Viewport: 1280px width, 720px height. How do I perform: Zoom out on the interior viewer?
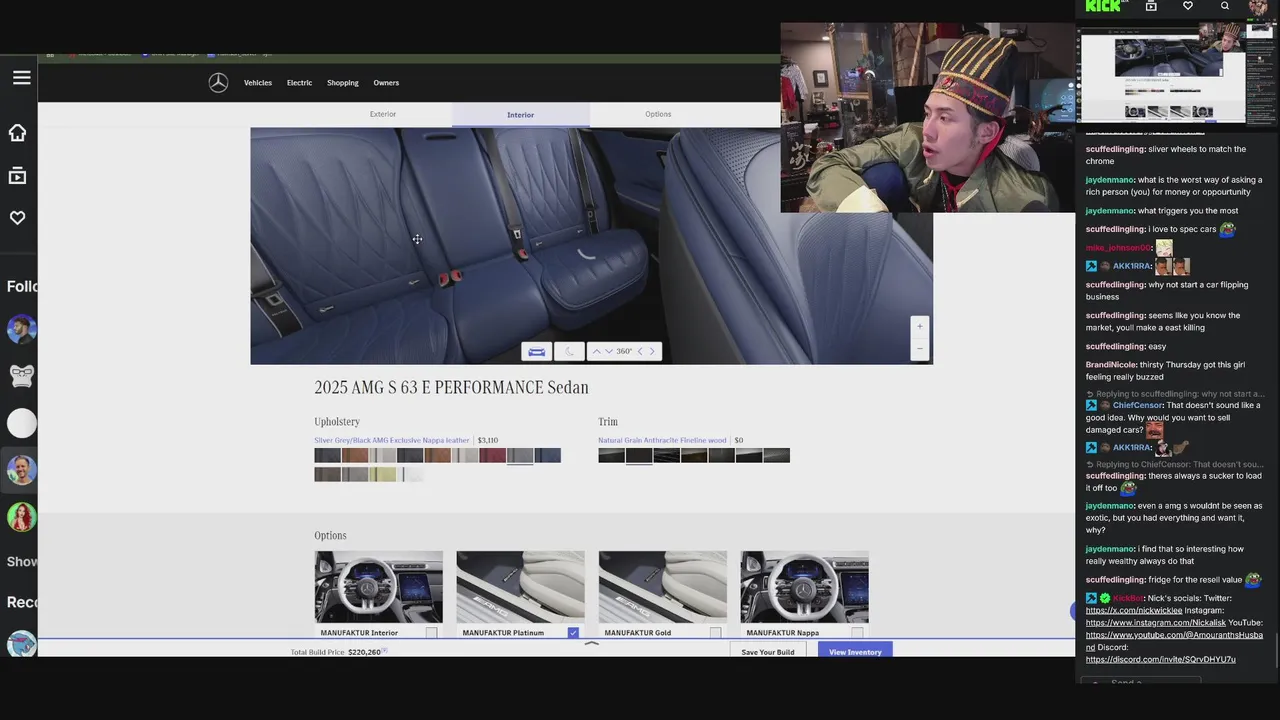point(920,347)
